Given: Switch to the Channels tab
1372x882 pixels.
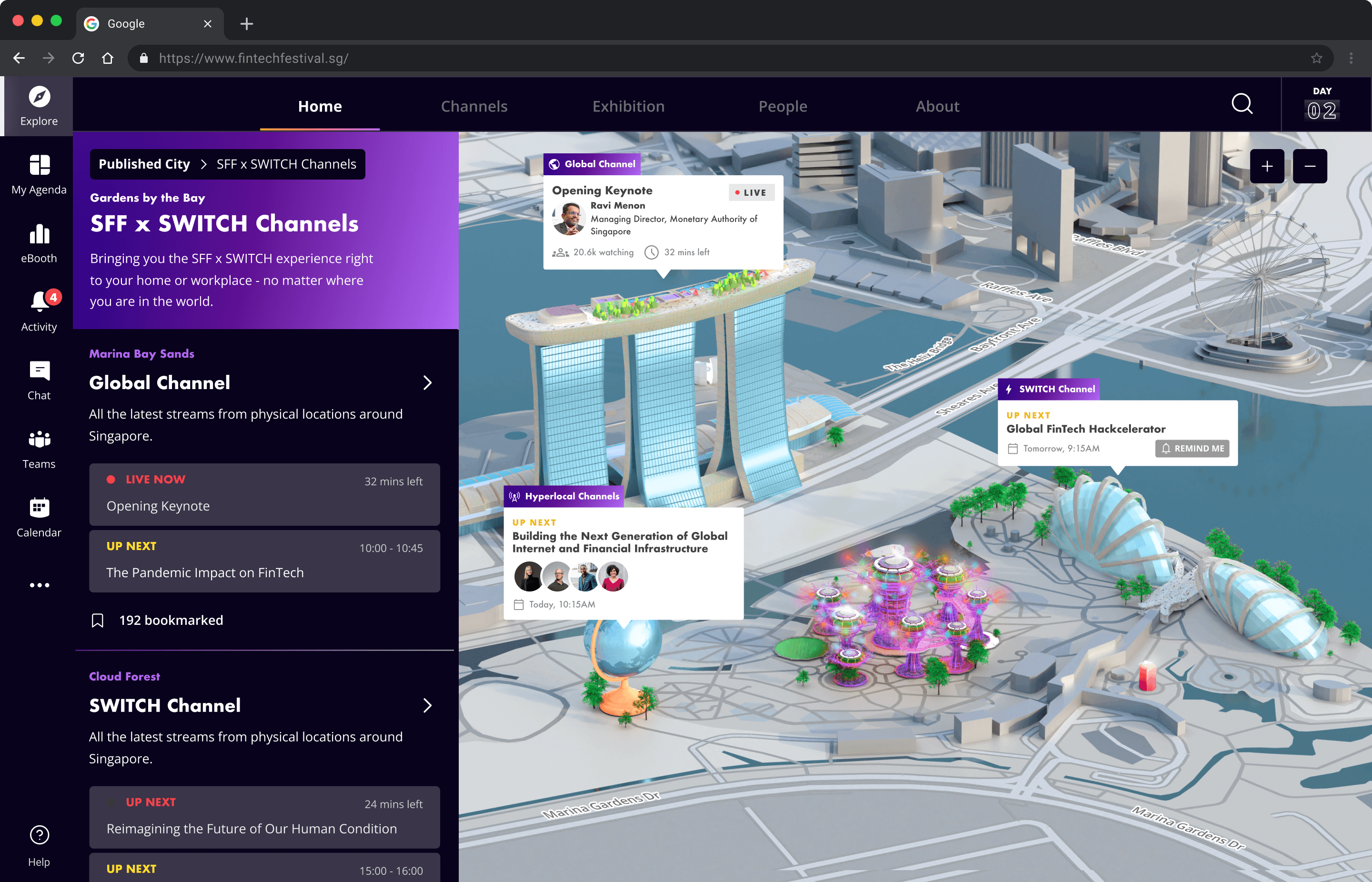Looking at the screenshot, I should (x=474, y=107).
